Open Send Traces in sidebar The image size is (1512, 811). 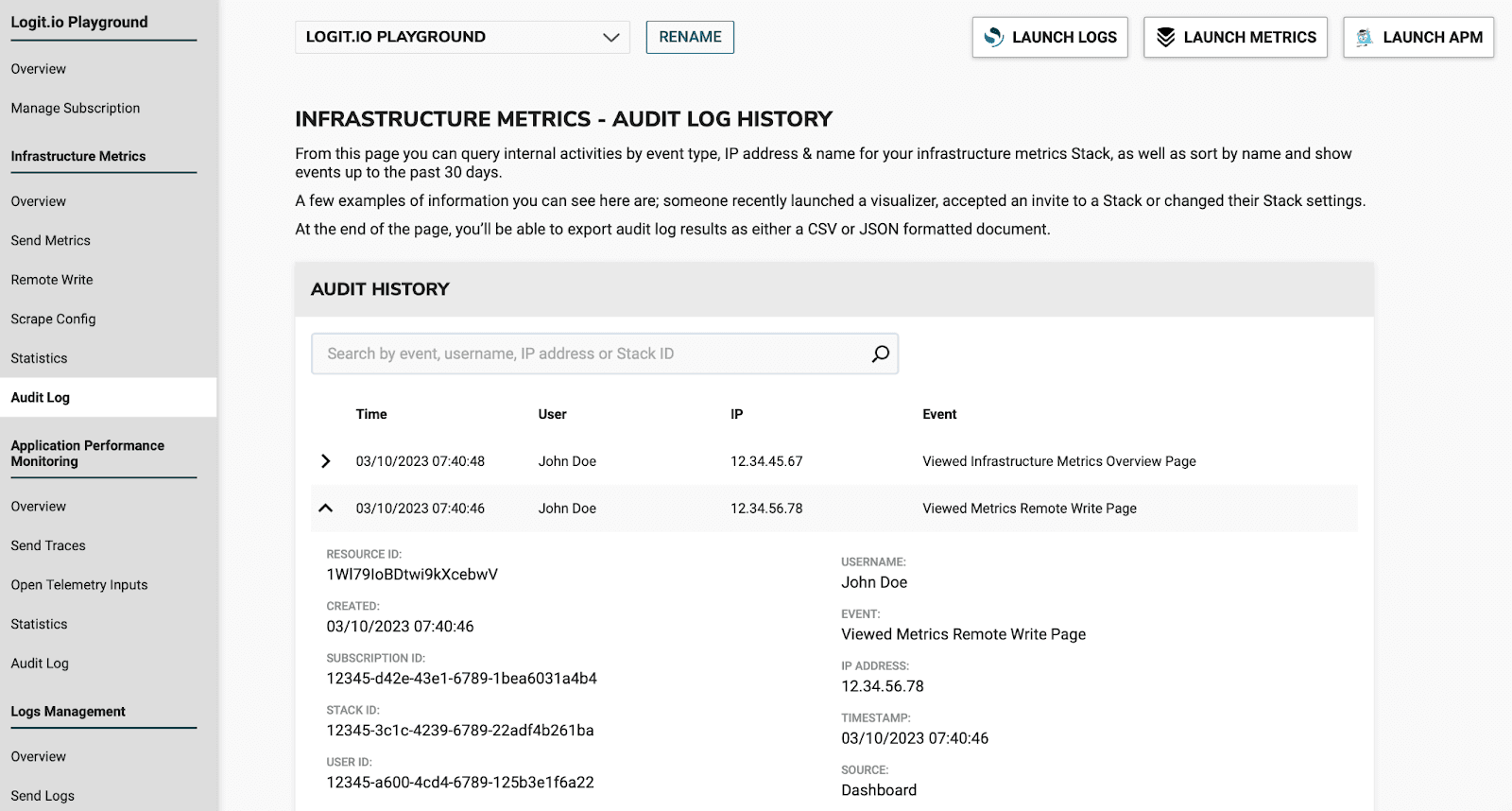point(48,545)
